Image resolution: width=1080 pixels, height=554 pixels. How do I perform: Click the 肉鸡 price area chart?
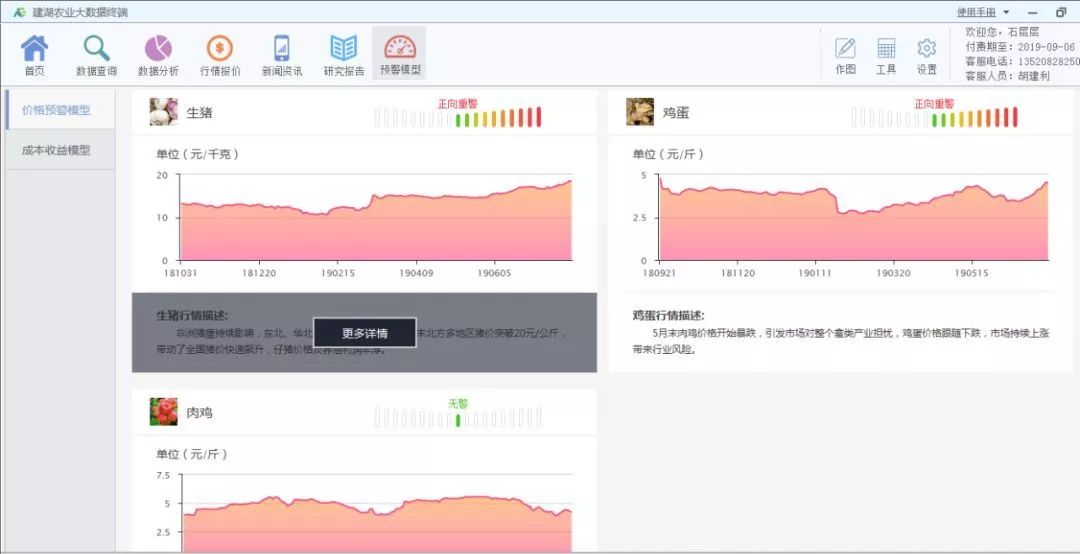click(x=375, y=513)
